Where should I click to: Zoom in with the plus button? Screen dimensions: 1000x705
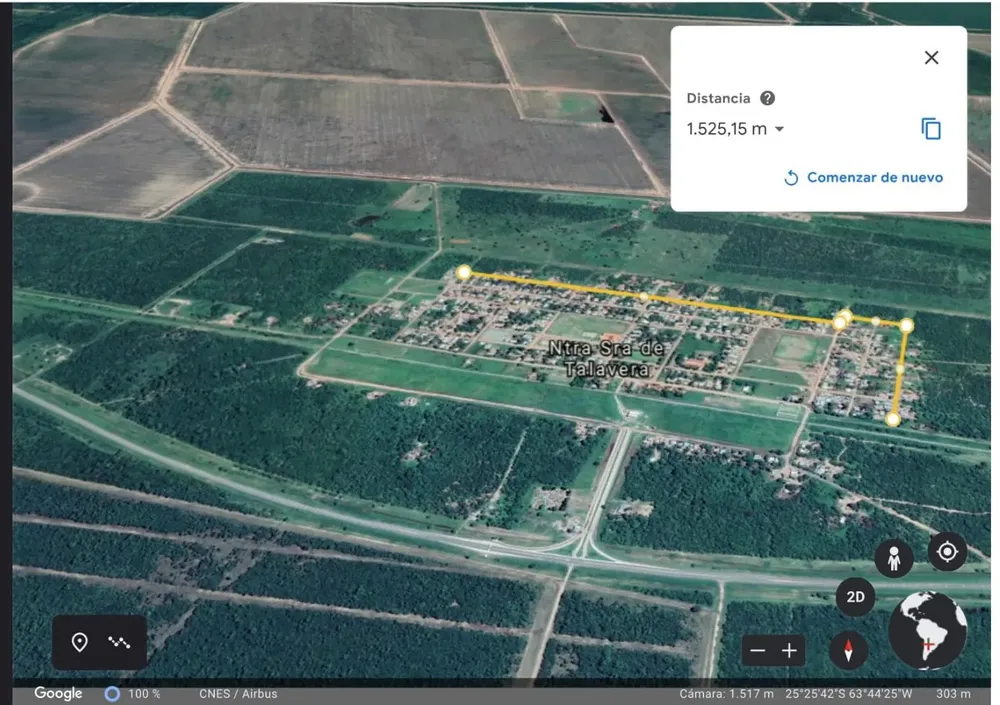pos(790,651)
